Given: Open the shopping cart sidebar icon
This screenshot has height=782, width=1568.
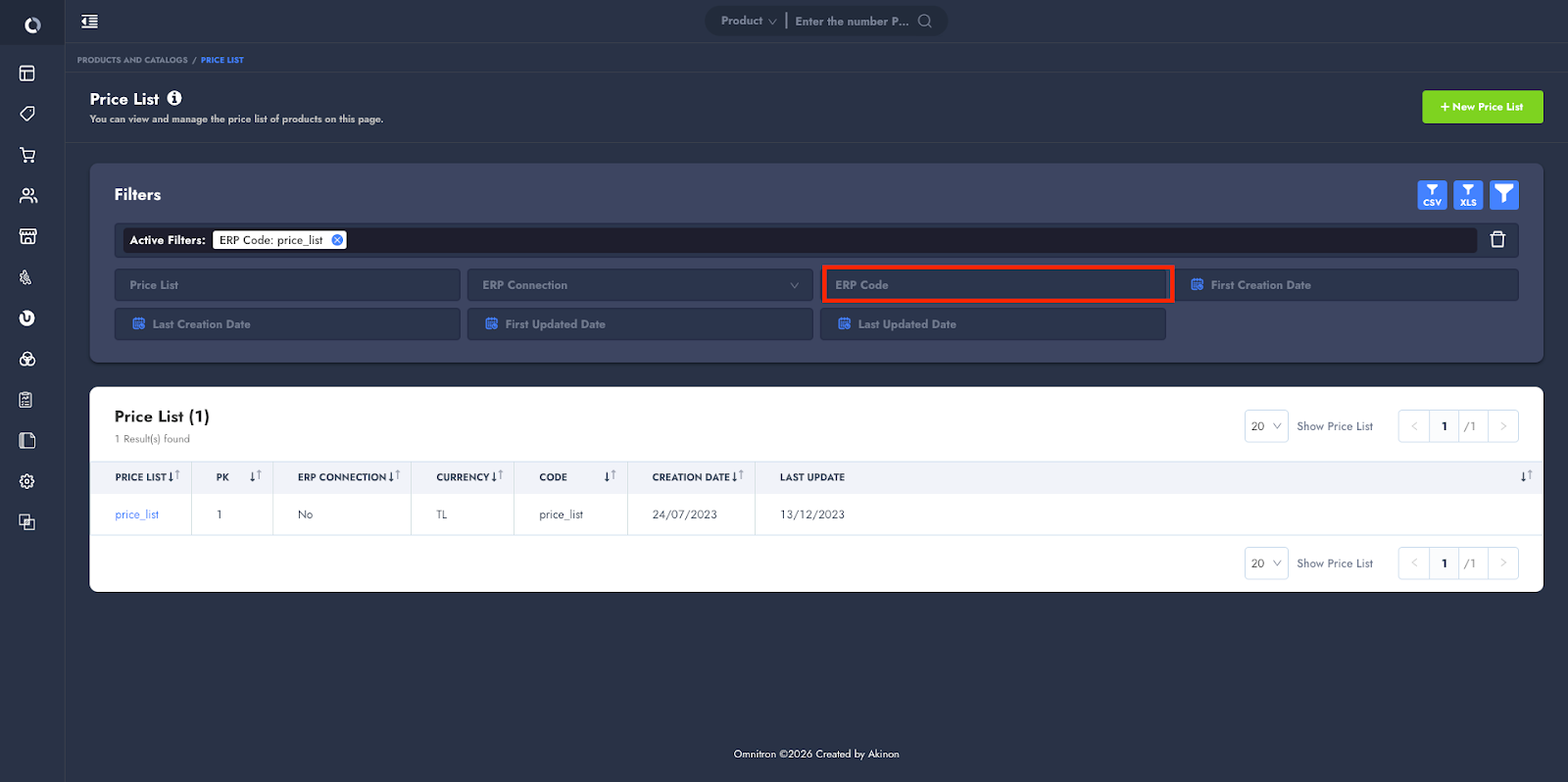Looking at the screenshot, I should click(27, 155).
